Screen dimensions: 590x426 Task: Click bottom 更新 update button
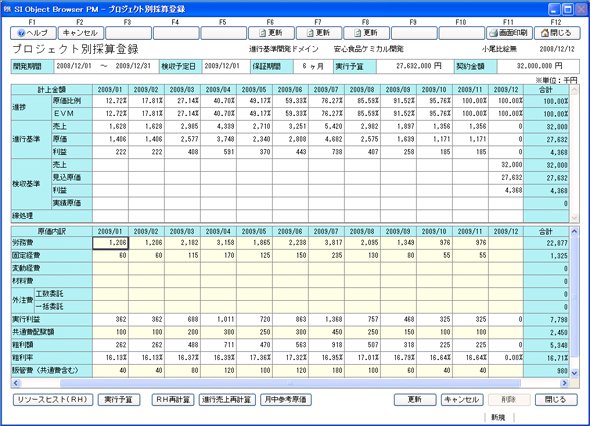click(415, 400)
